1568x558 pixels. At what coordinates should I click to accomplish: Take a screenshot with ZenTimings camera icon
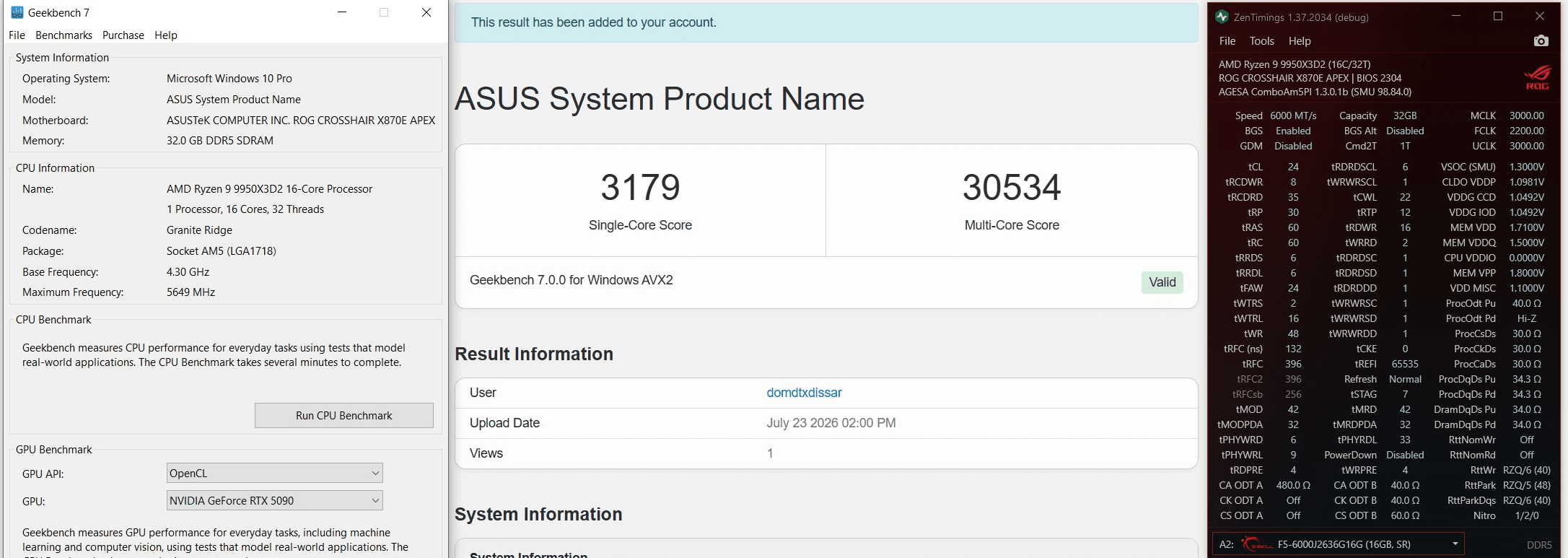click(1541, 41)
